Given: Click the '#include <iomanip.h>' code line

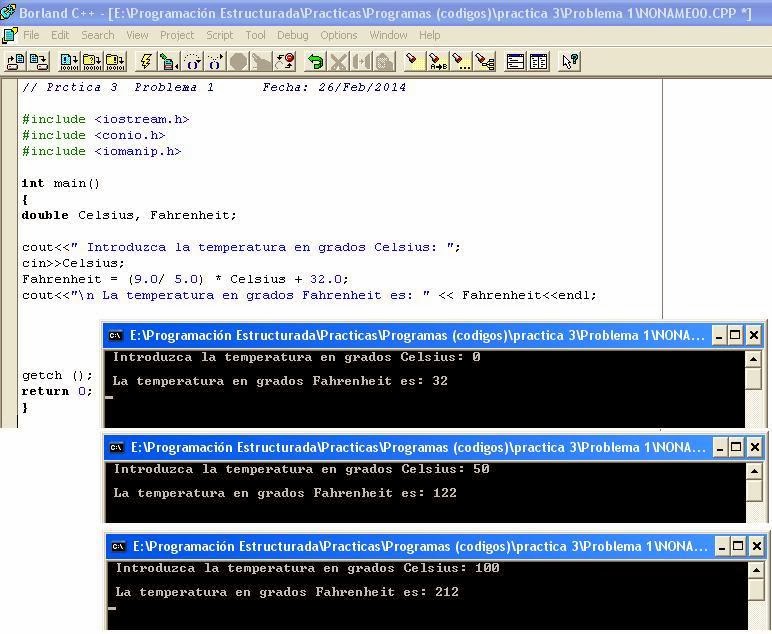Looking at the screenshot, I should (x=101, y=152).
